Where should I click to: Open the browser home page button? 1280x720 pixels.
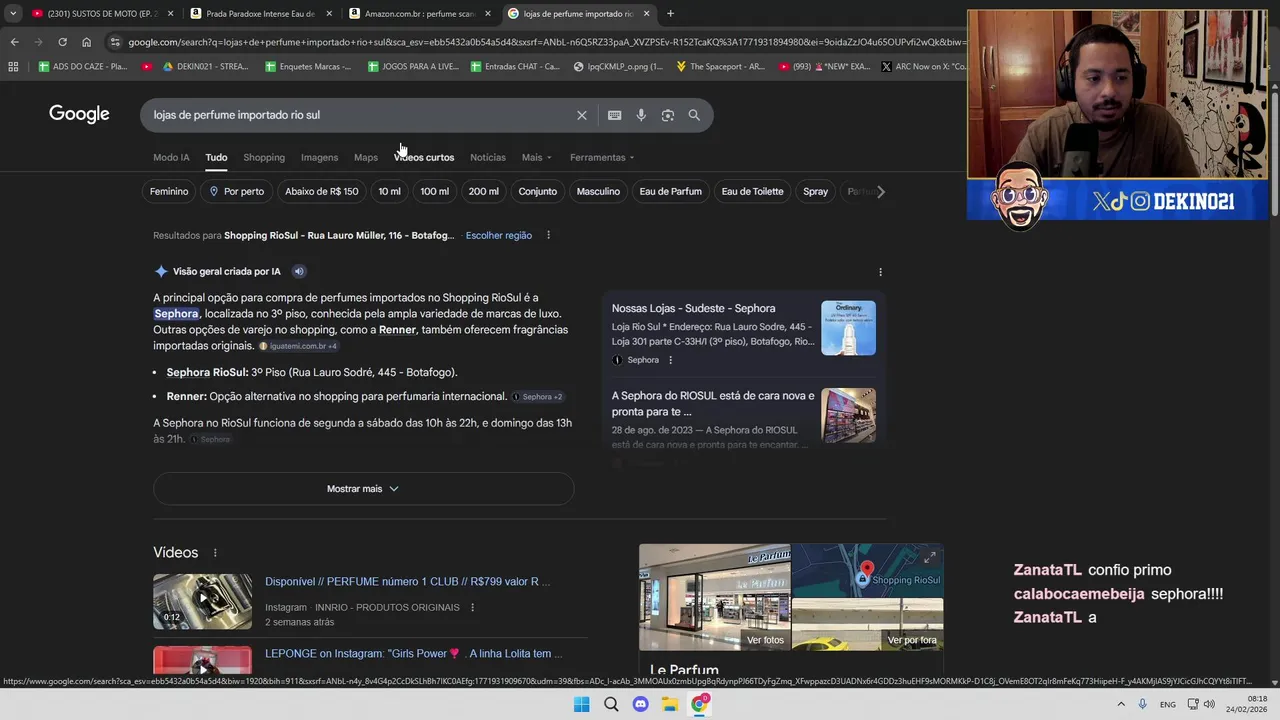pos(86,42)
